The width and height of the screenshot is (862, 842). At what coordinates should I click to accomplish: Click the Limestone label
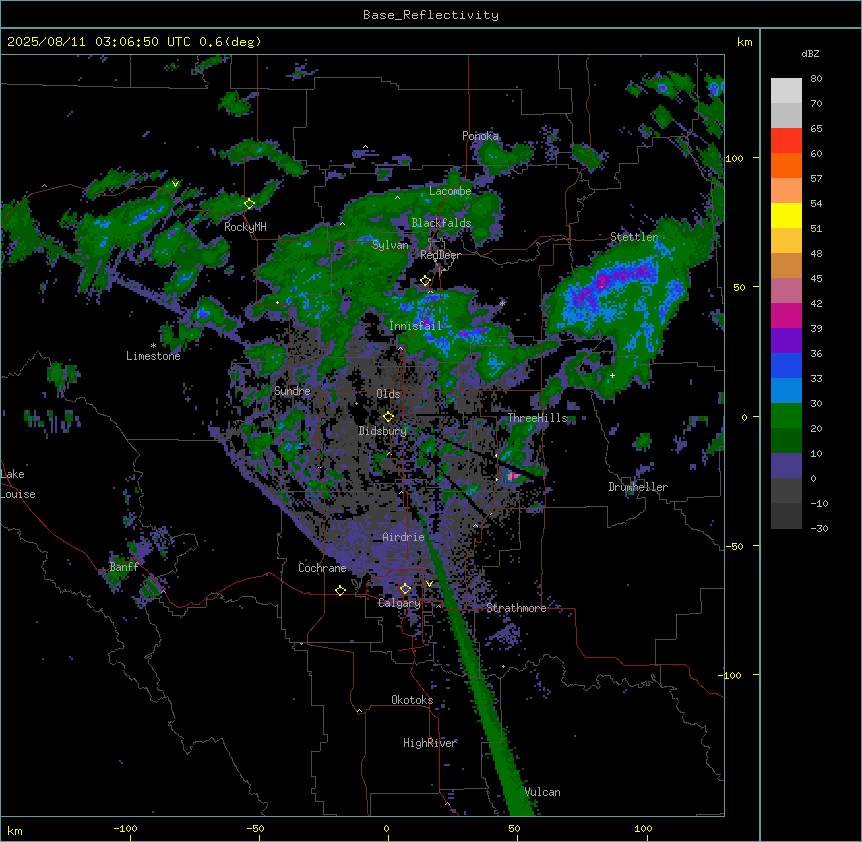[153, 356]
